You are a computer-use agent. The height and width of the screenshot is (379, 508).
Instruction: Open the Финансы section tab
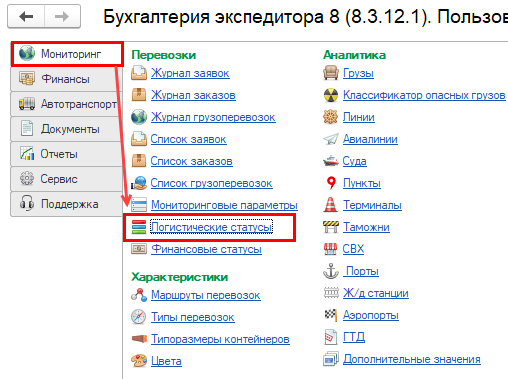[66, 79]
